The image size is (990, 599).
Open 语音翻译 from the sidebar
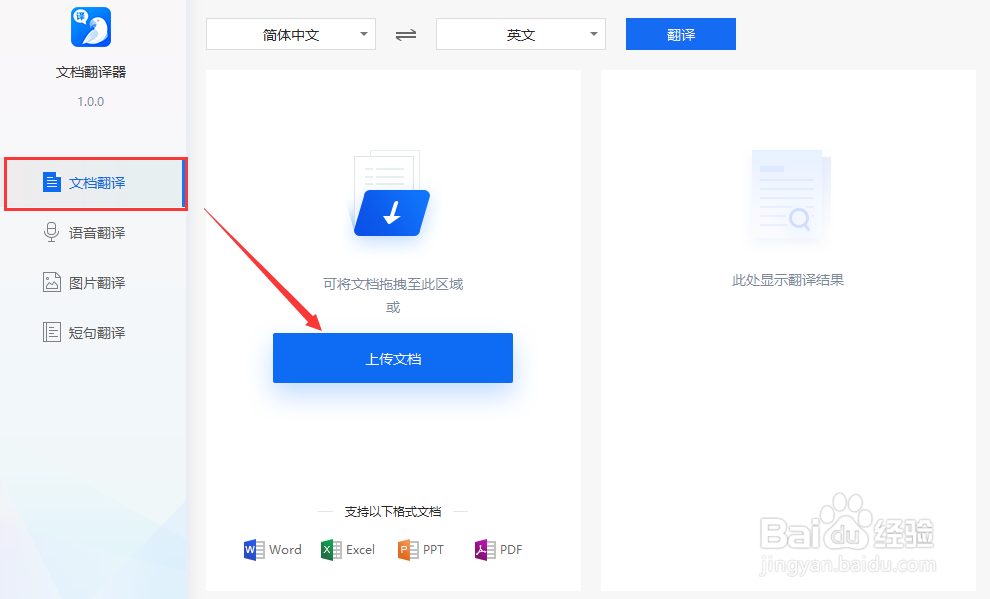pos(52,232)
